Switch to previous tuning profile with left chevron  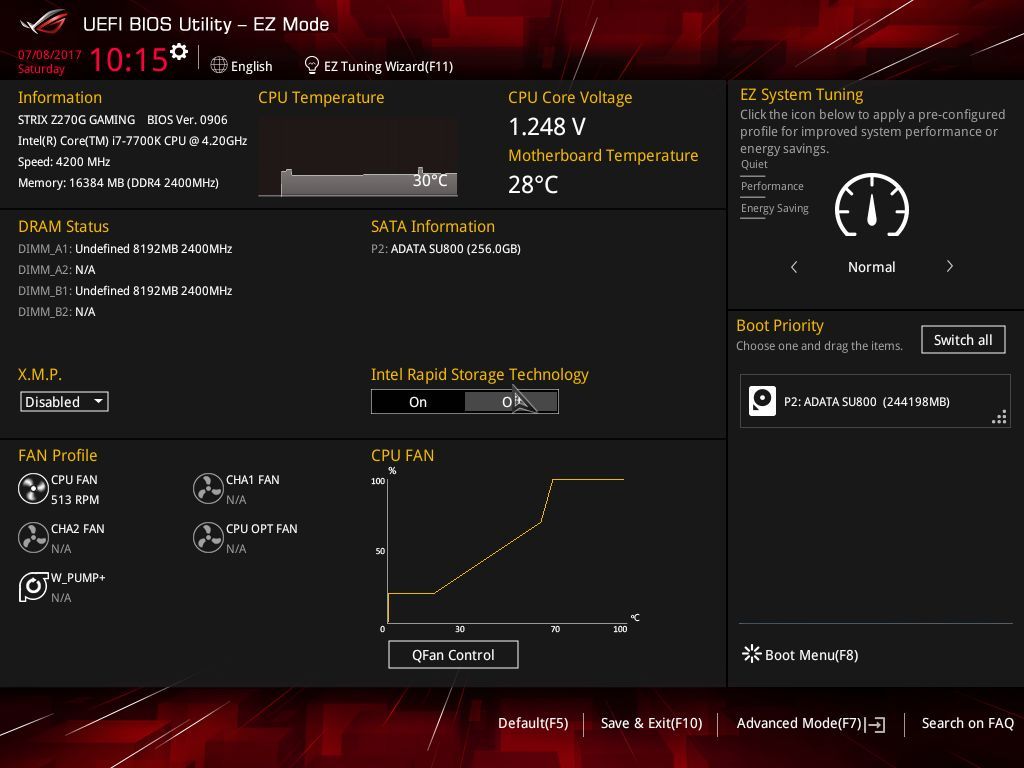(x=794, y=266)
